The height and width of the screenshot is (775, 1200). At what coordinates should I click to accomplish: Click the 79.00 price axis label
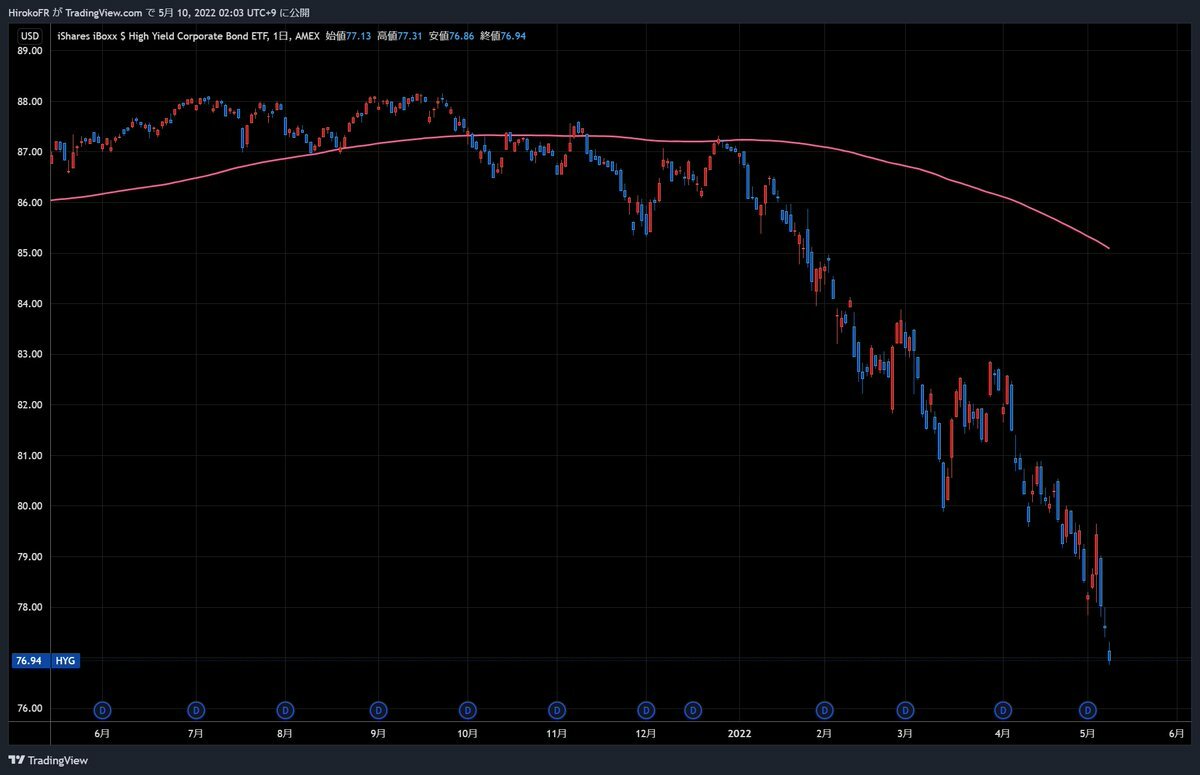(30, 557)
